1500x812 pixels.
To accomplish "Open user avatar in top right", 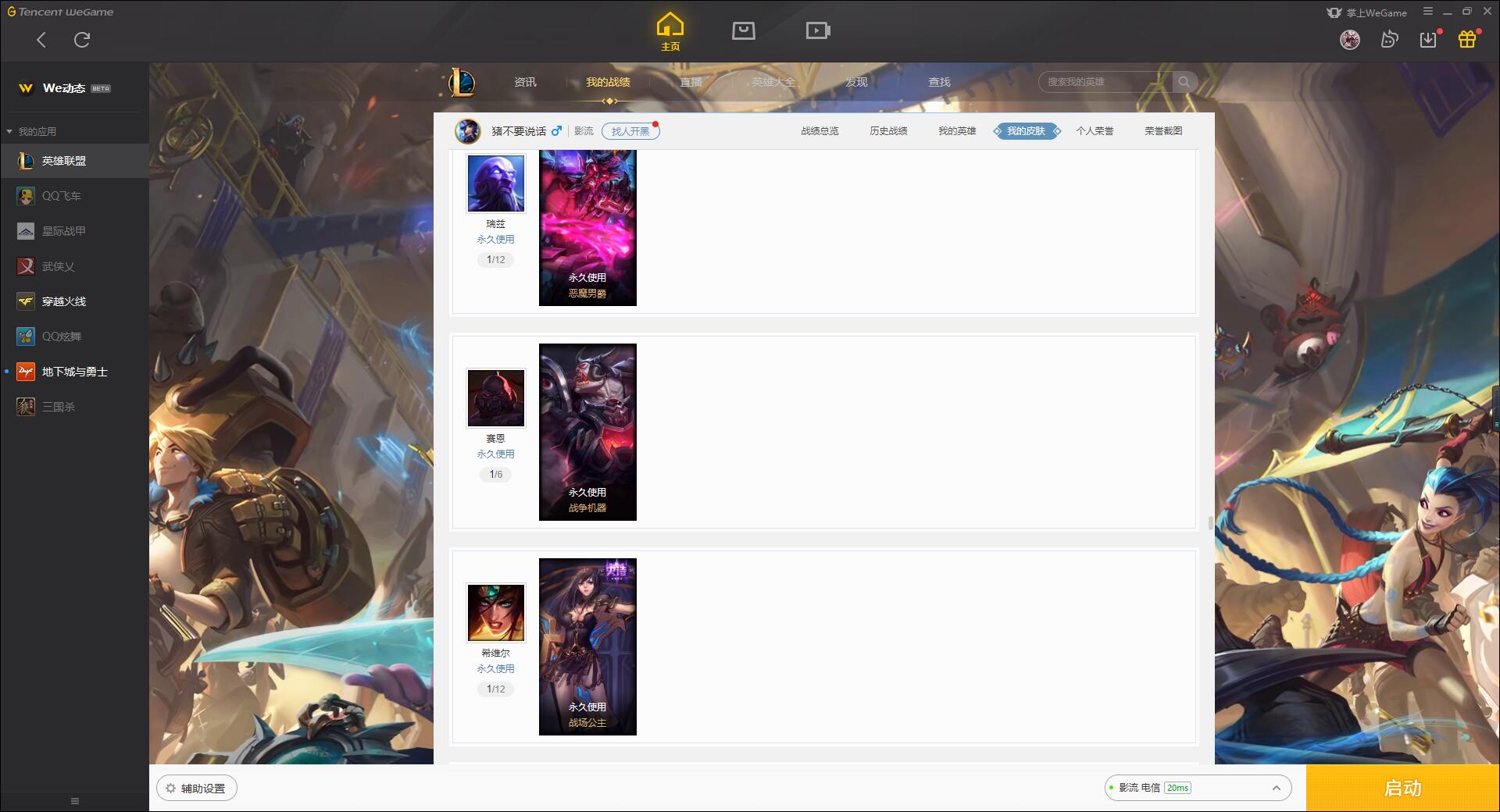I will [1350, 39].
